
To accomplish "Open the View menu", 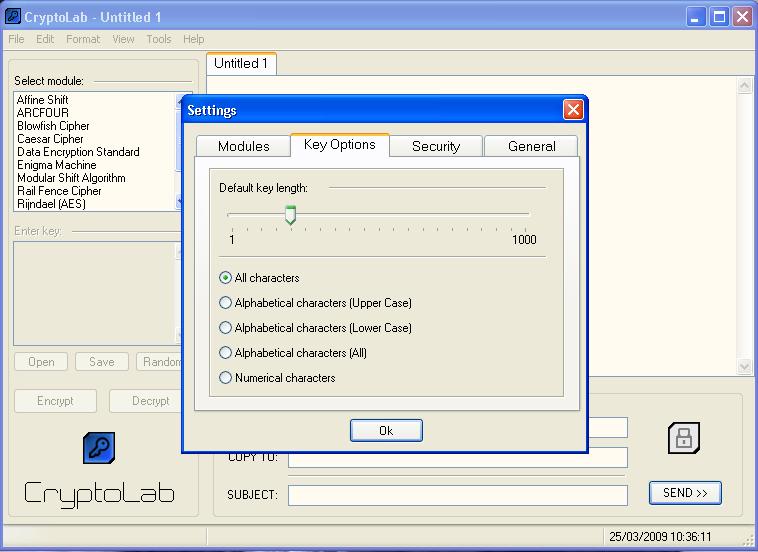I will coord(123,39).
